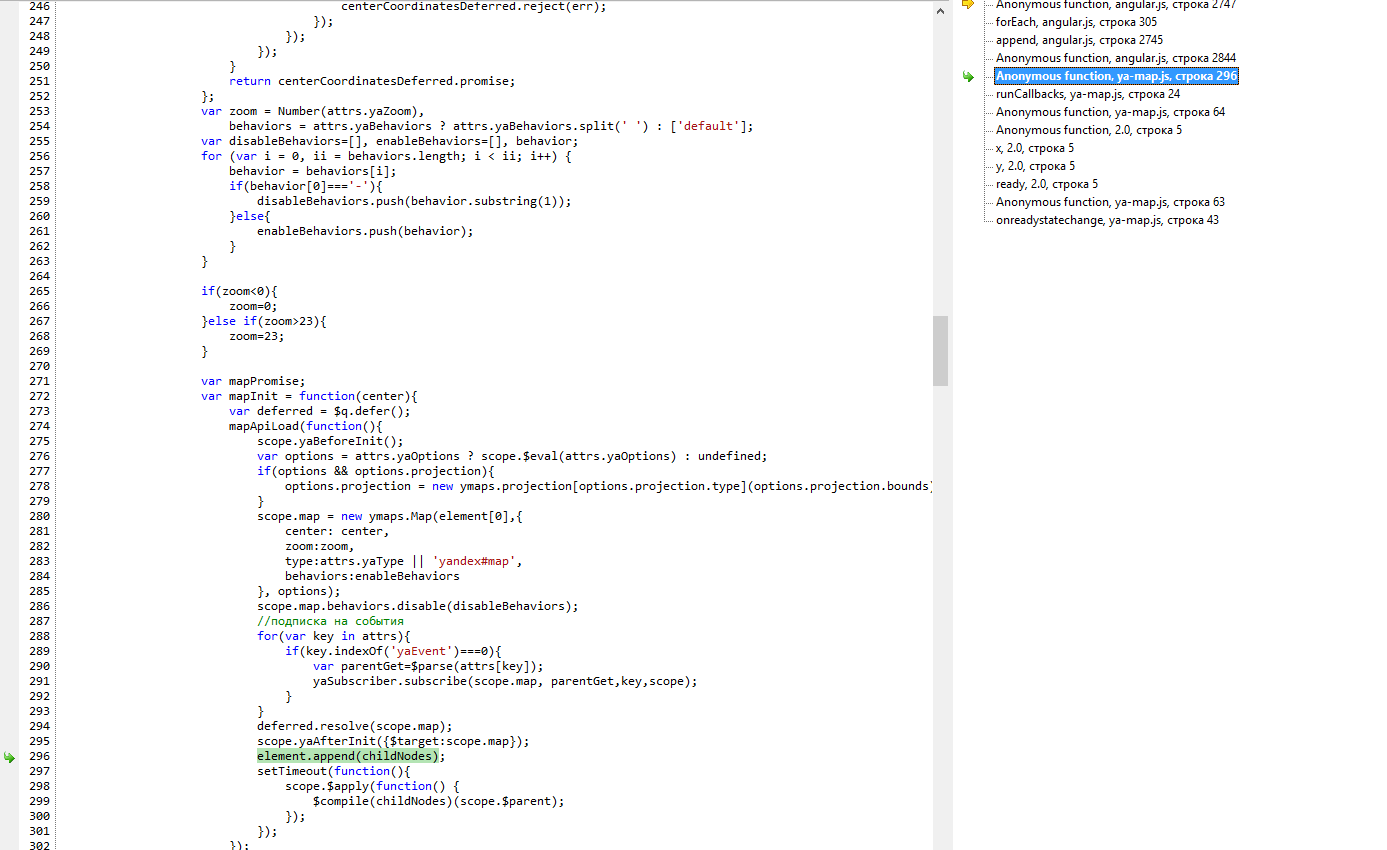1387x850 pixels.
Task: Click the green arrow beside the highlighted call stack frame
Action: click(x=968, y=77)
